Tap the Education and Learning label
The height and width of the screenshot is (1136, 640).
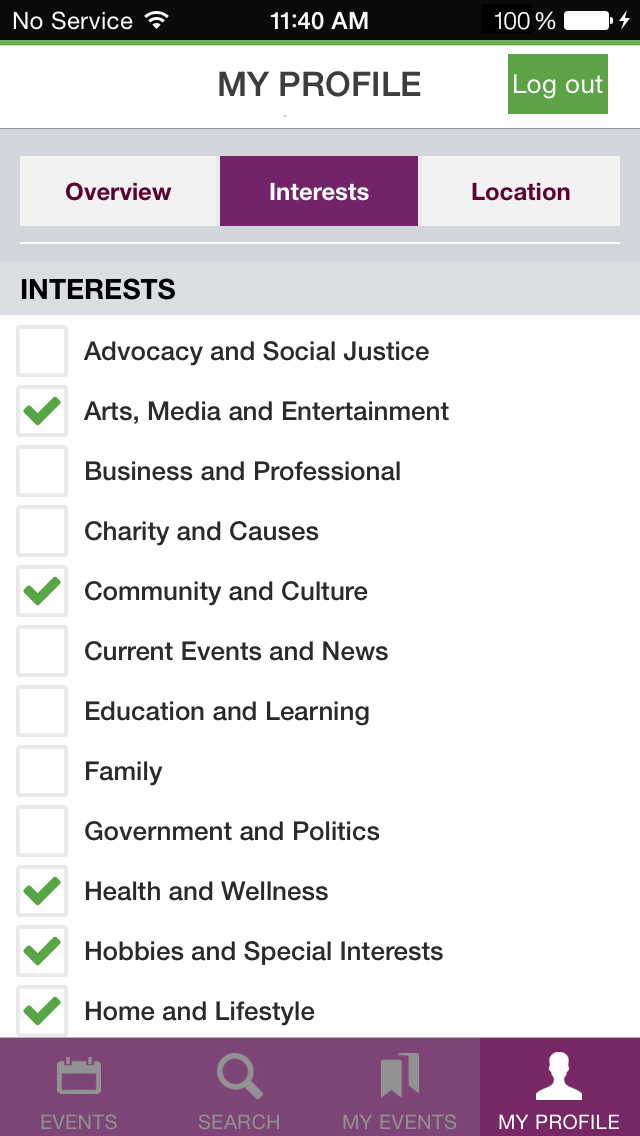click(227, 711)
